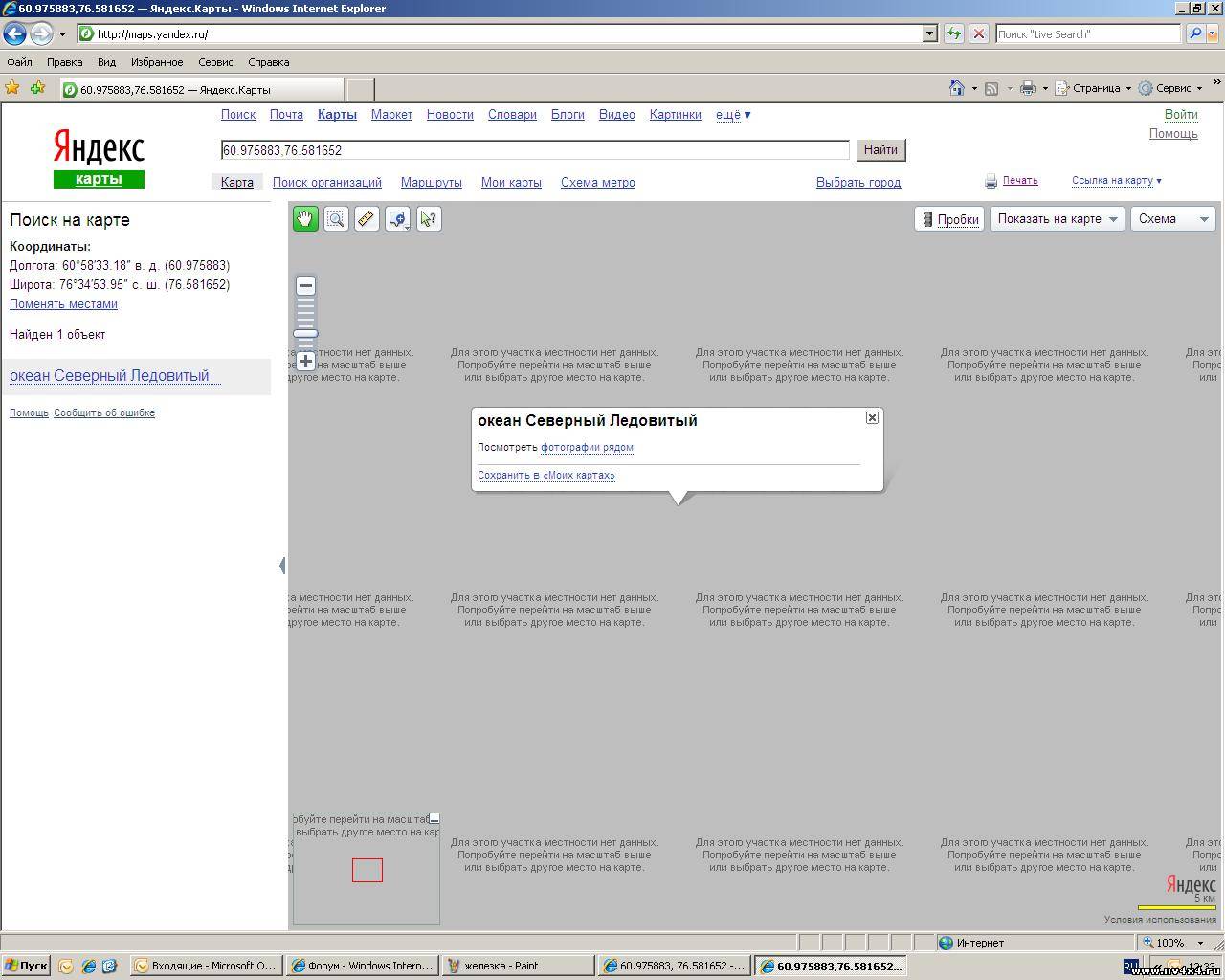
Task: Open the Вид menu
Action: click(x=106, y=62)
